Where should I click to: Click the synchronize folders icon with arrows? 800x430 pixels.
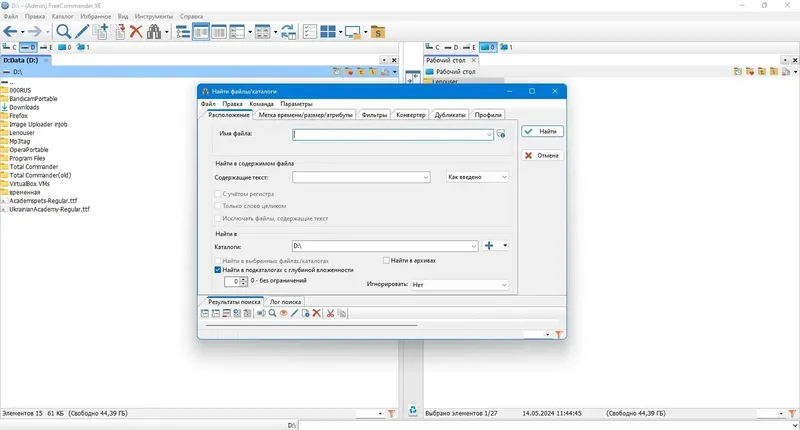pos(289,32)
